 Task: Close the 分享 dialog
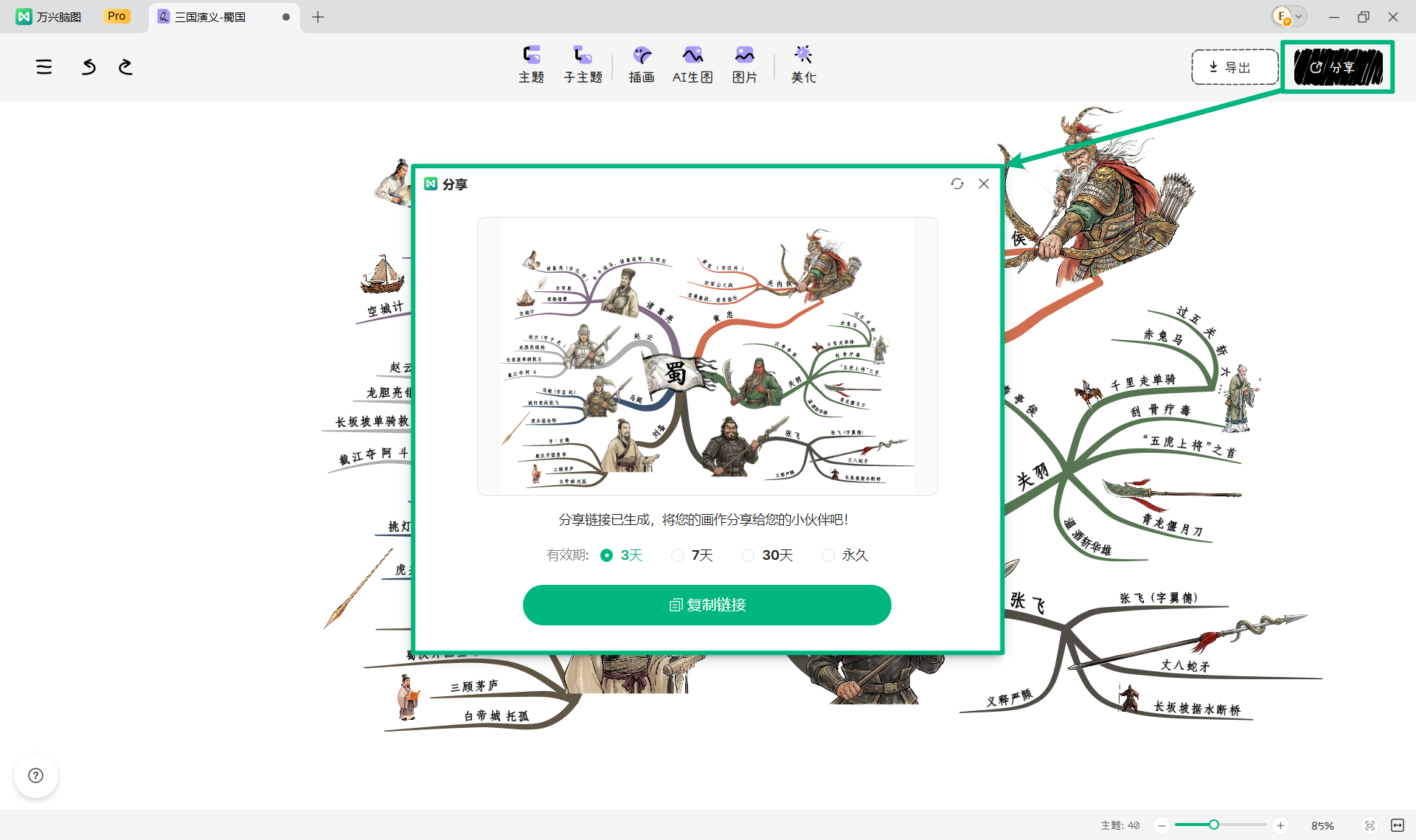tap(984, 184)
